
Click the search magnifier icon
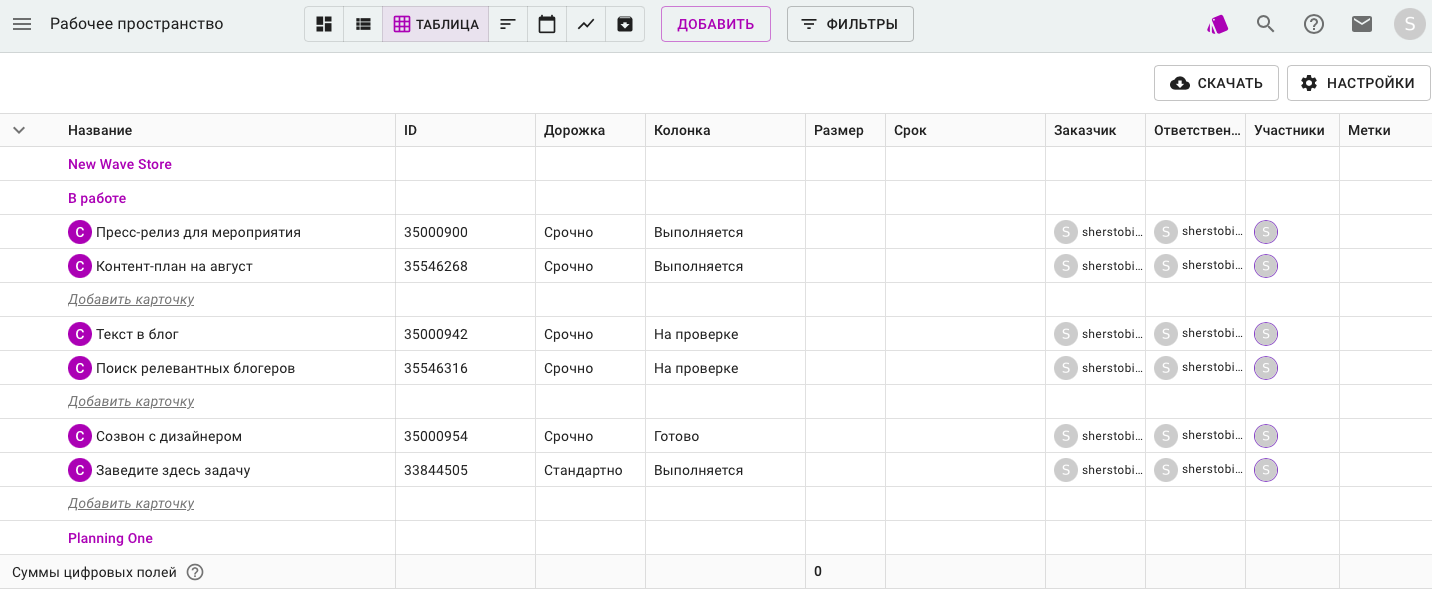(1266, 24)
